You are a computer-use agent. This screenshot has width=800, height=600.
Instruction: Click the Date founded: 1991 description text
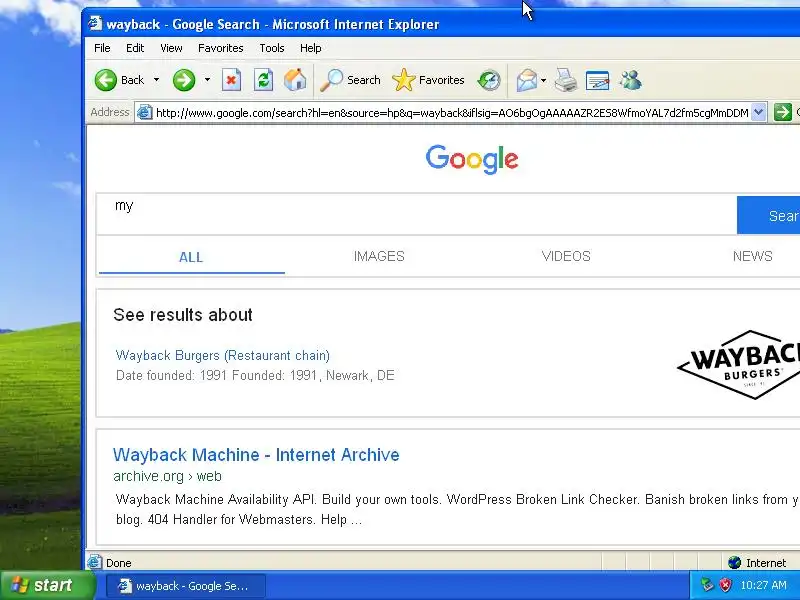(x=255, y=376)
